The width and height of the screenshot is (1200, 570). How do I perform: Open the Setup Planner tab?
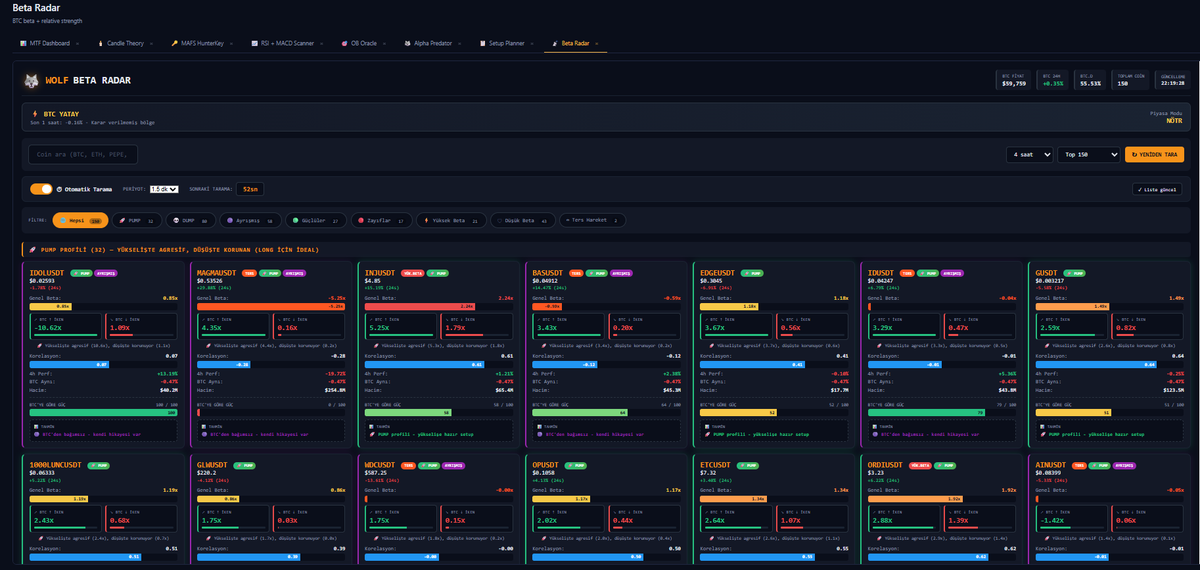pos(506,44)
